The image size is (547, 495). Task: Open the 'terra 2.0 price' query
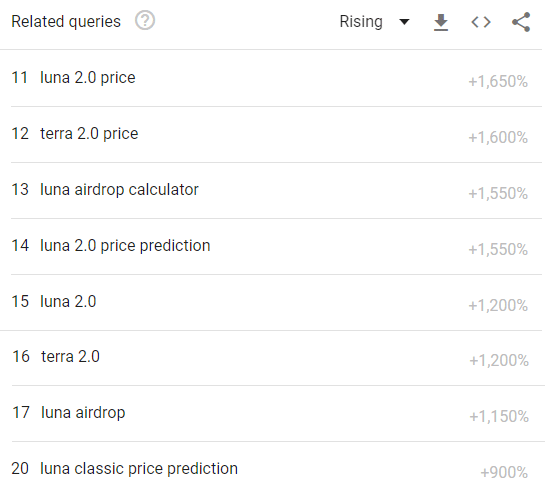89,134
